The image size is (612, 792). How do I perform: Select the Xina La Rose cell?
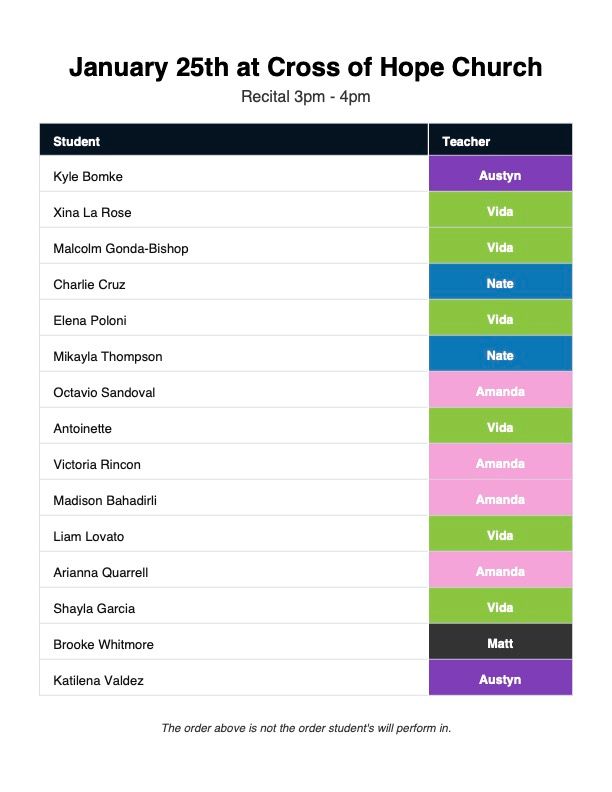point(92,212)
